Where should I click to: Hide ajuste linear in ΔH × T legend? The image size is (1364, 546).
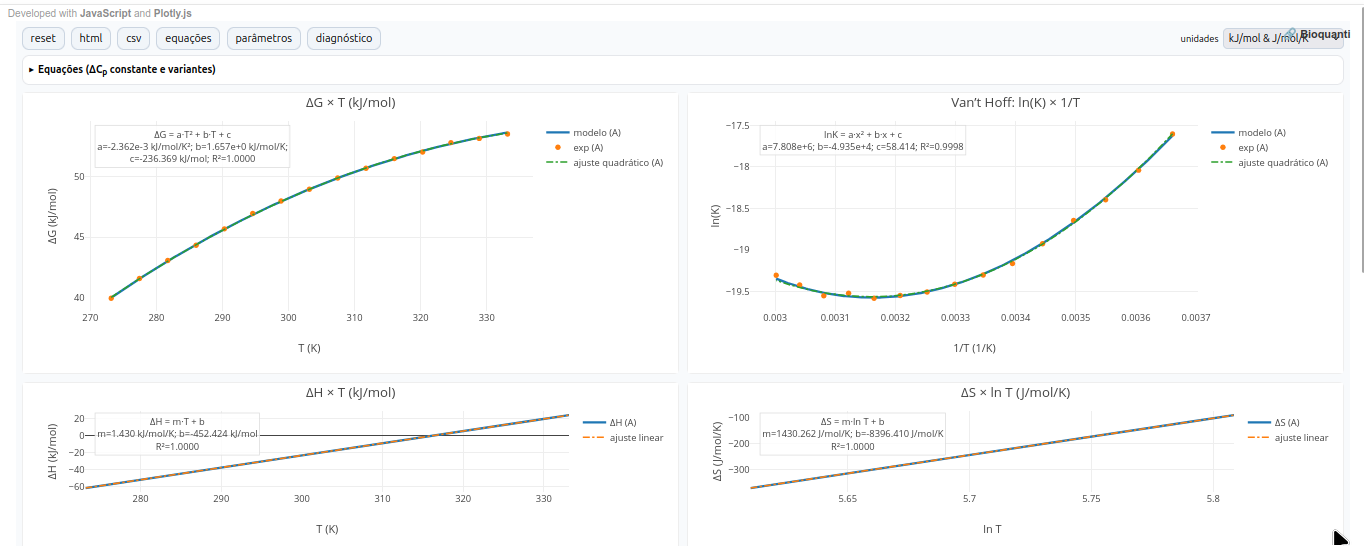pos(636,438)
